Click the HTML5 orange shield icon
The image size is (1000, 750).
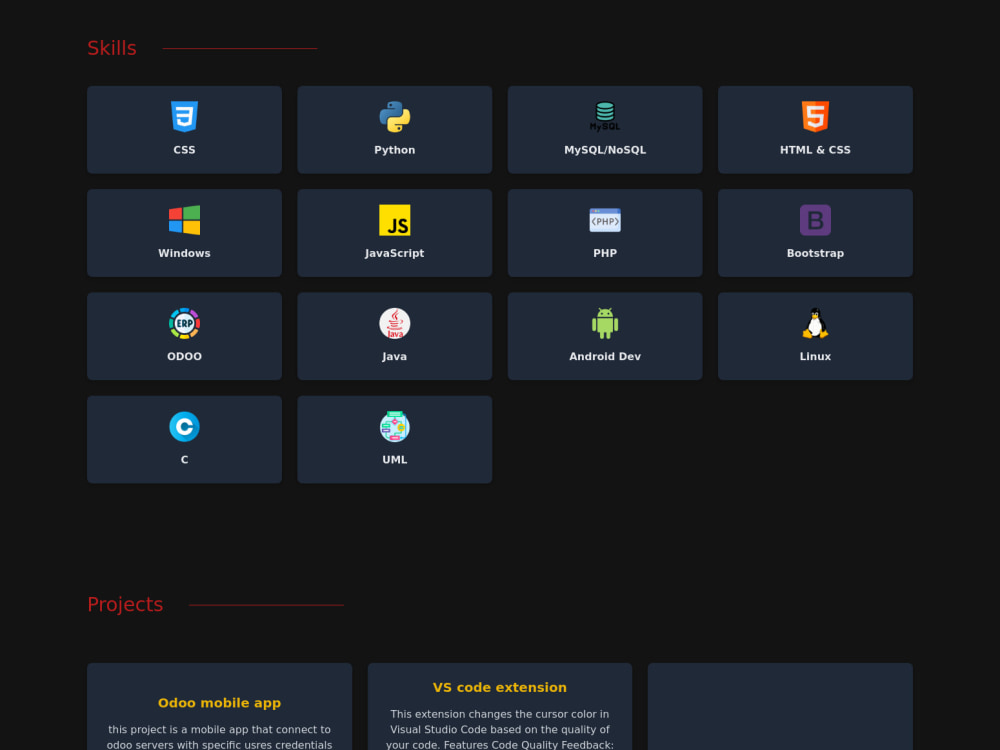tap(815, 117)
